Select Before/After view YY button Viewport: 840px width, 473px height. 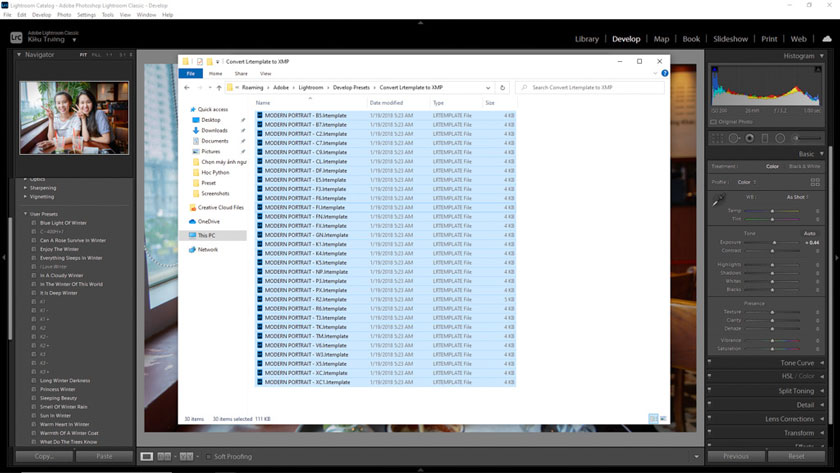click(x=186, y=456)
